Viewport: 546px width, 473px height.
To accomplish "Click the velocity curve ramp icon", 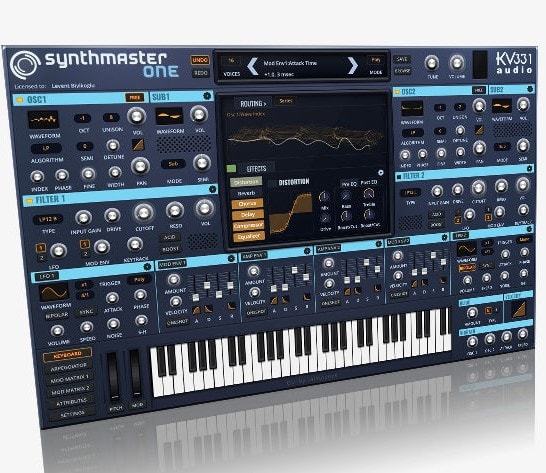I will pos(518,309).
